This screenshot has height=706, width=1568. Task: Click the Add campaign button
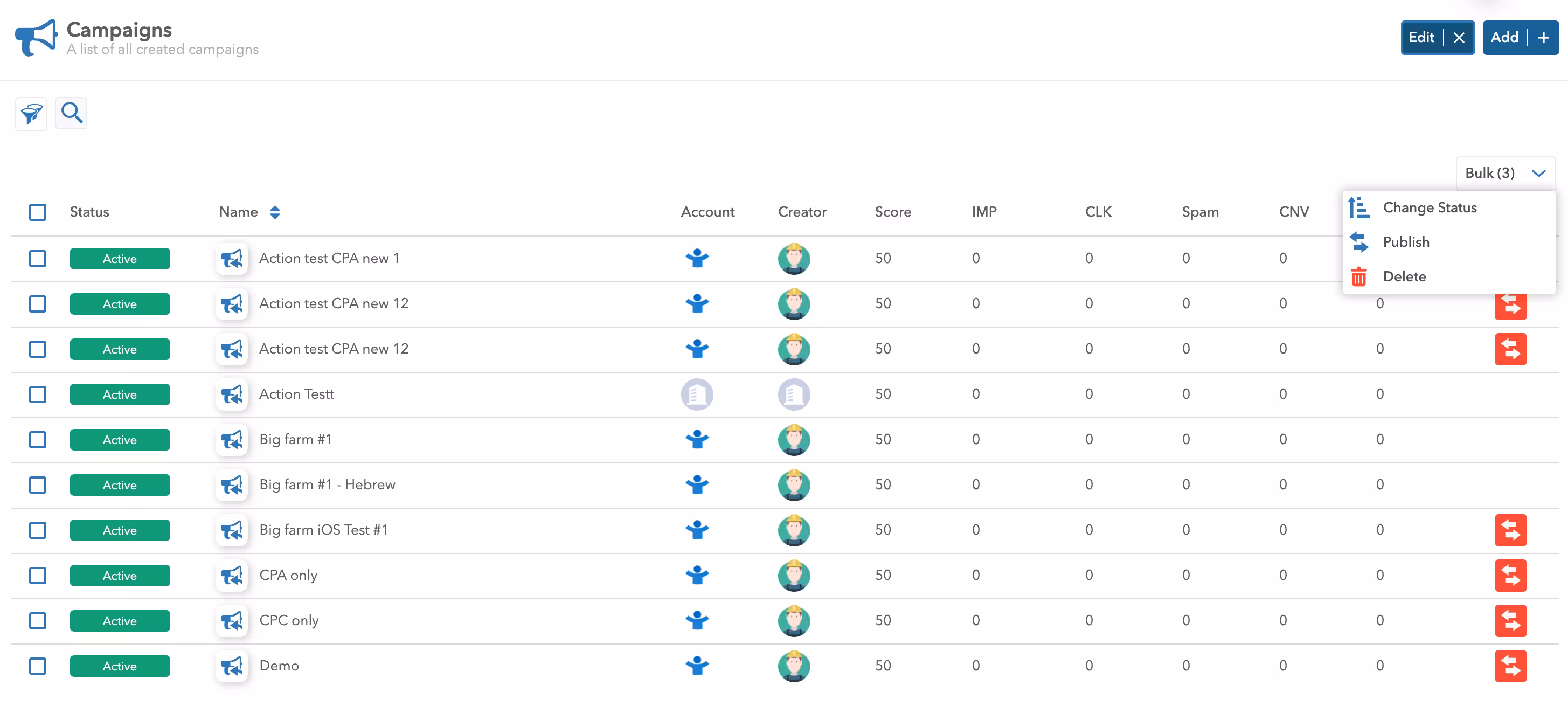[x=1520, y=38]
